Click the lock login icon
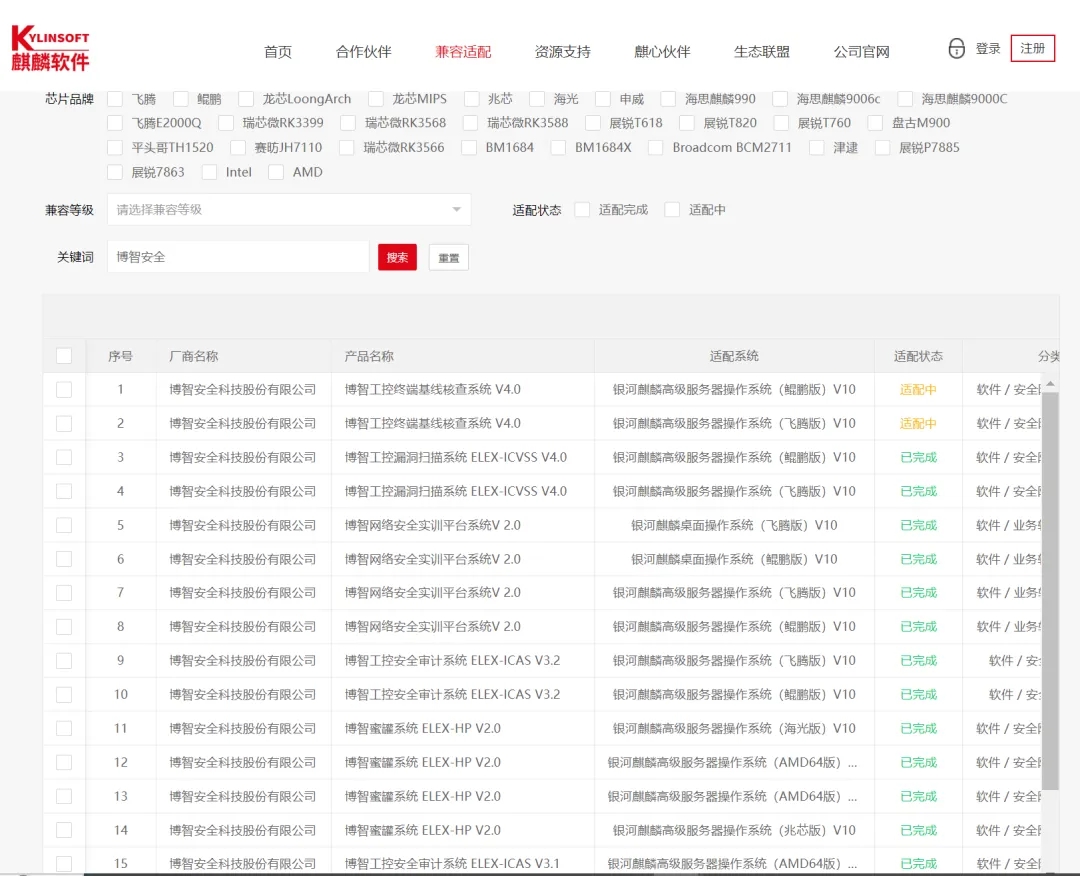 pos(956,48)
